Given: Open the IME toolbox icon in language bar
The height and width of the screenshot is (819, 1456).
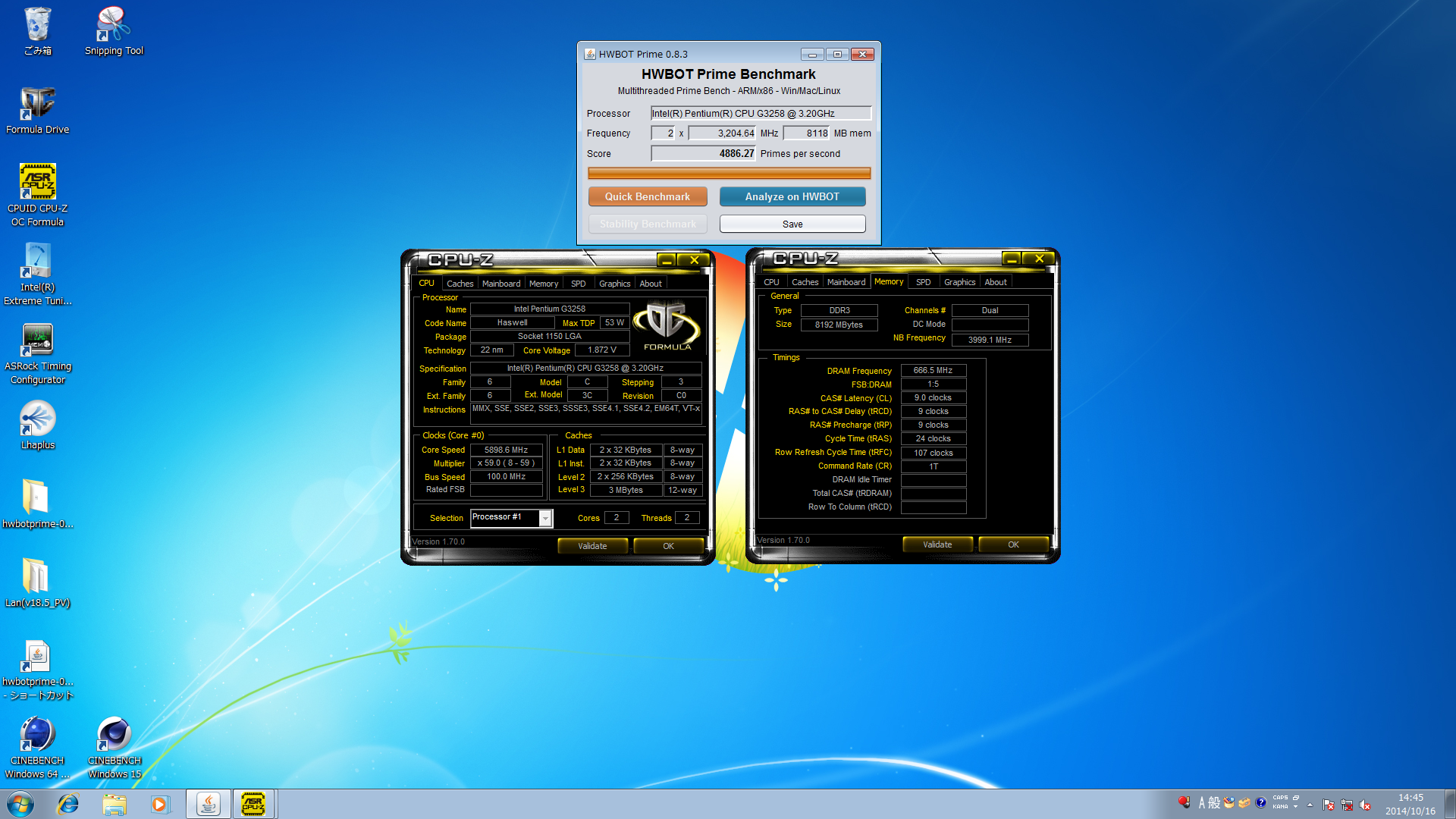Looking at the screenshot, I should coord(1244,802).
